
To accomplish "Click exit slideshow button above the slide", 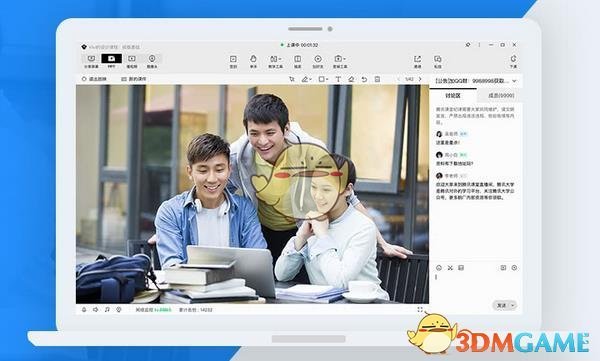I will 94,79.
